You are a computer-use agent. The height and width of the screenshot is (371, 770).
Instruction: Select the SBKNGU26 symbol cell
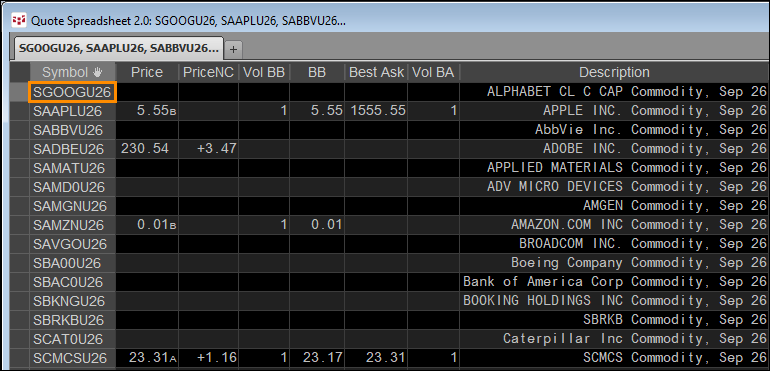72,301
